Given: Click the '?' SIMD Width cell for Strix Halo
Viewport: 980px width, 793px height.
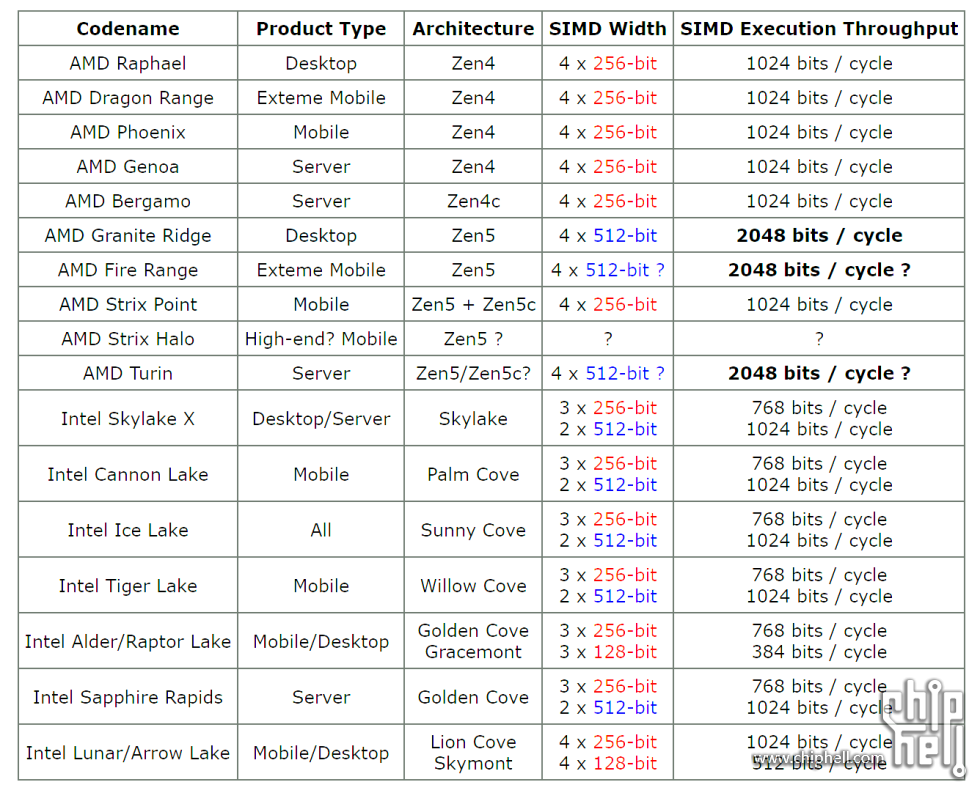Looking at the screenshot, I should (x=608, y=338).
